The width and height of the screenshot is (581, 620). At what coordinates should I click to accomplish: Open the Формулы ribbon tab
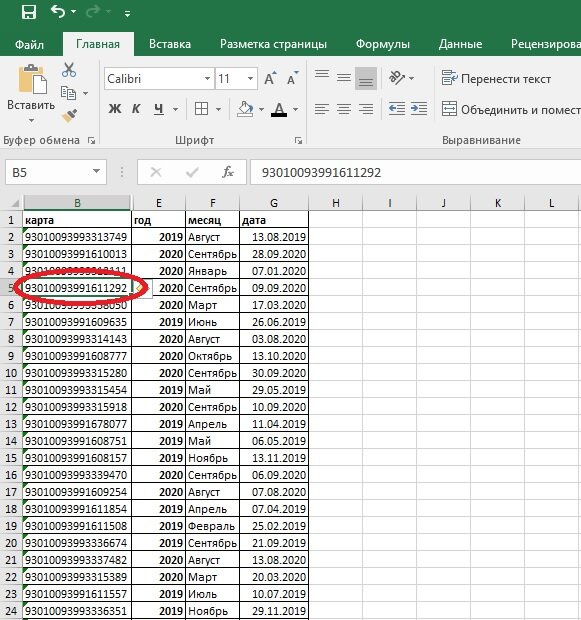click(382, 44)
